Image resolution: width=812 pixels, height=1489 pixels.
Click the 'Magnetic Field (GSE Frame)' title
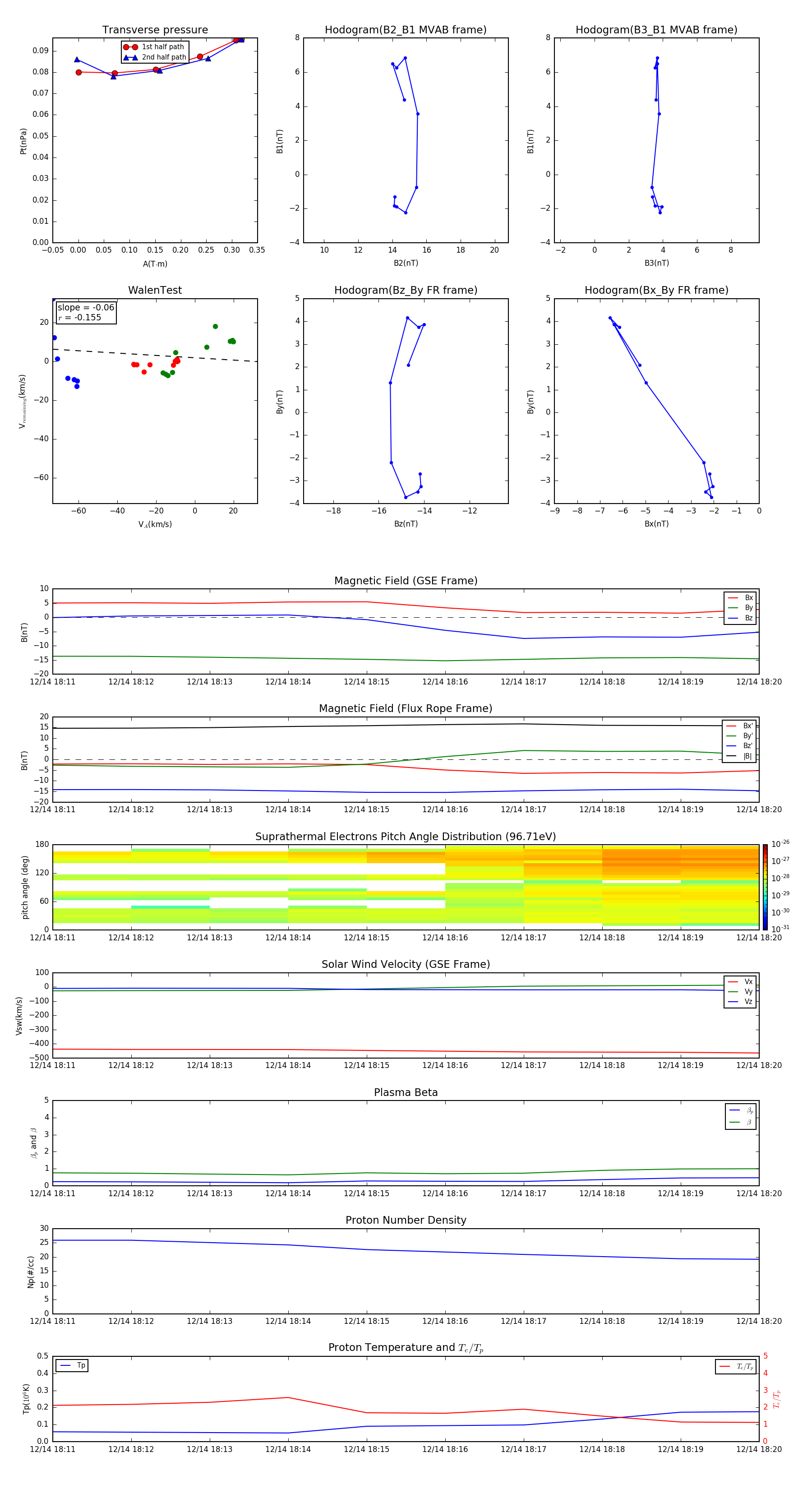pos(406,580)
